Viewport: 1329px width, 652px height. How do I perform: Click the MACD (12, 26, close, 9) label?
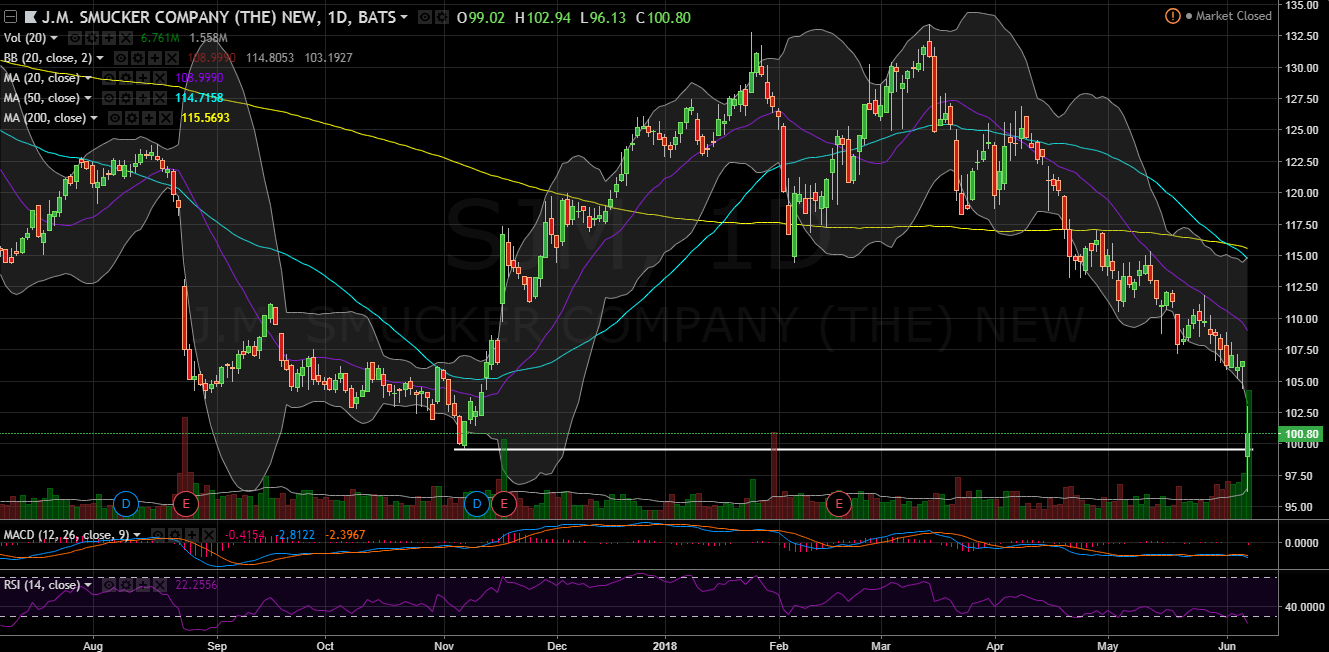click(x=60, y=535)
